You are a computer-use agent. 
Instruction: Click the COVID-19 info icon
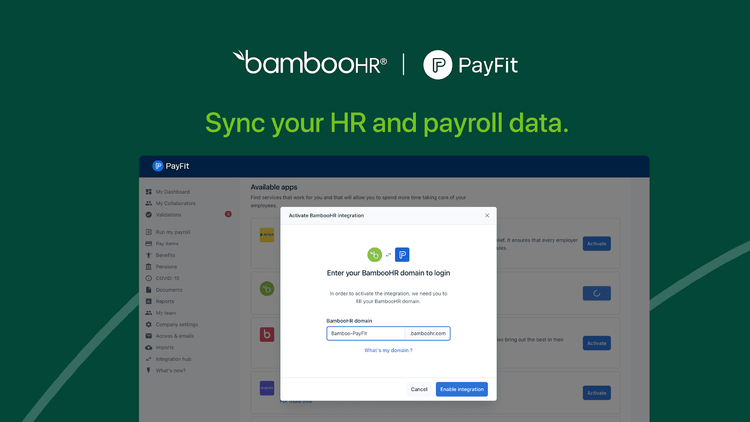point(149,278)
